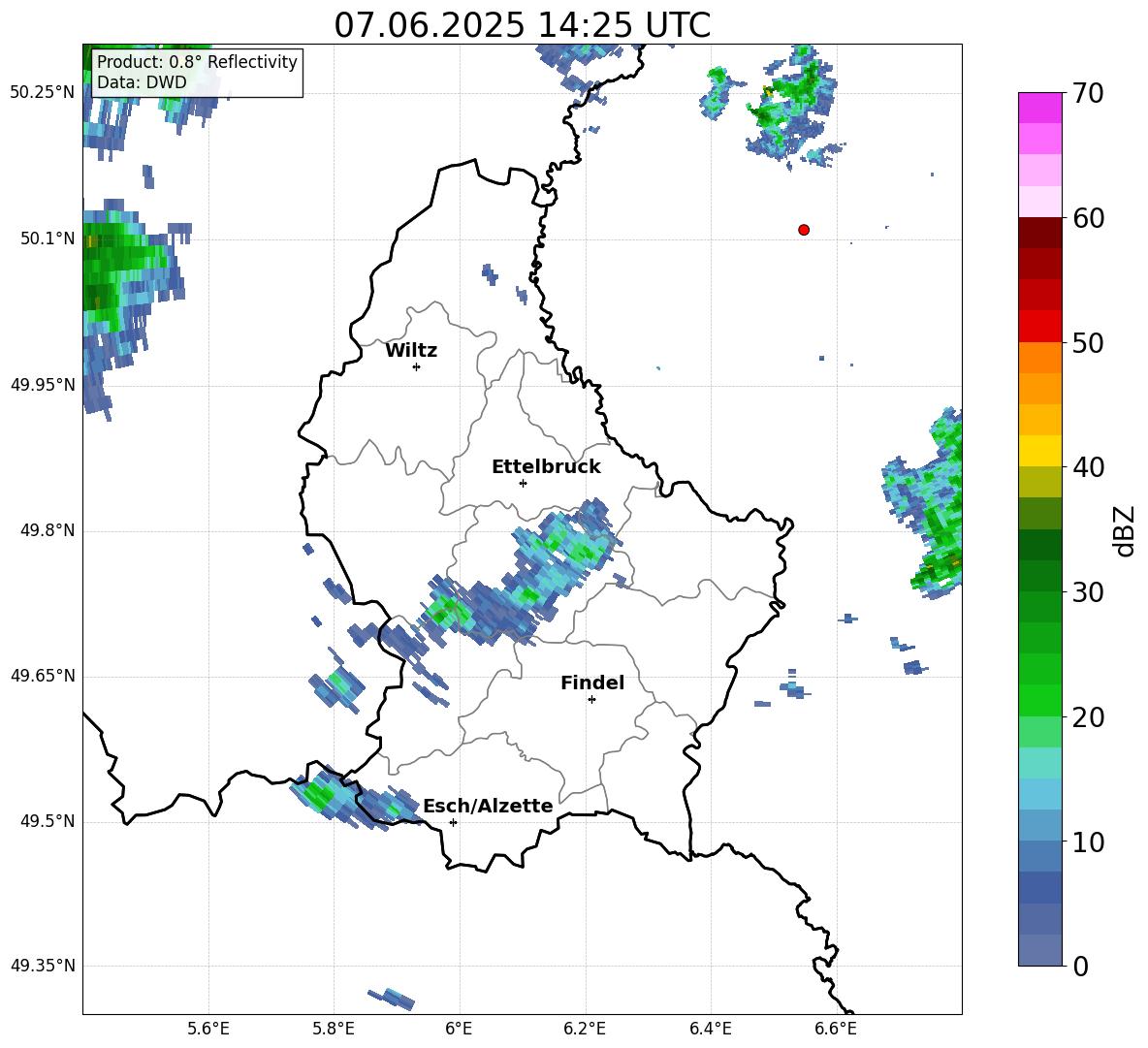Click the 6.2°E longitude label

(x=585, y=1029)
